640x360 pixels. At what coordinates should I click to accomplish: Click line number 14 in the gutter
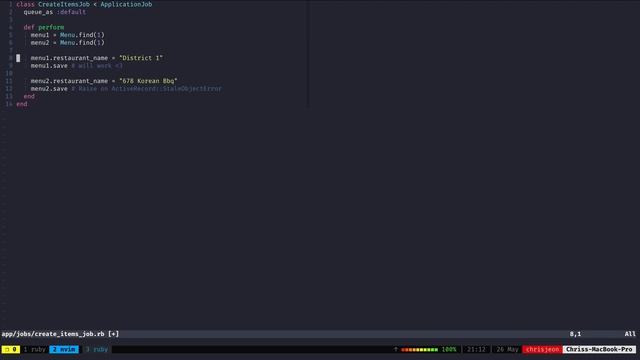point(9,104)
